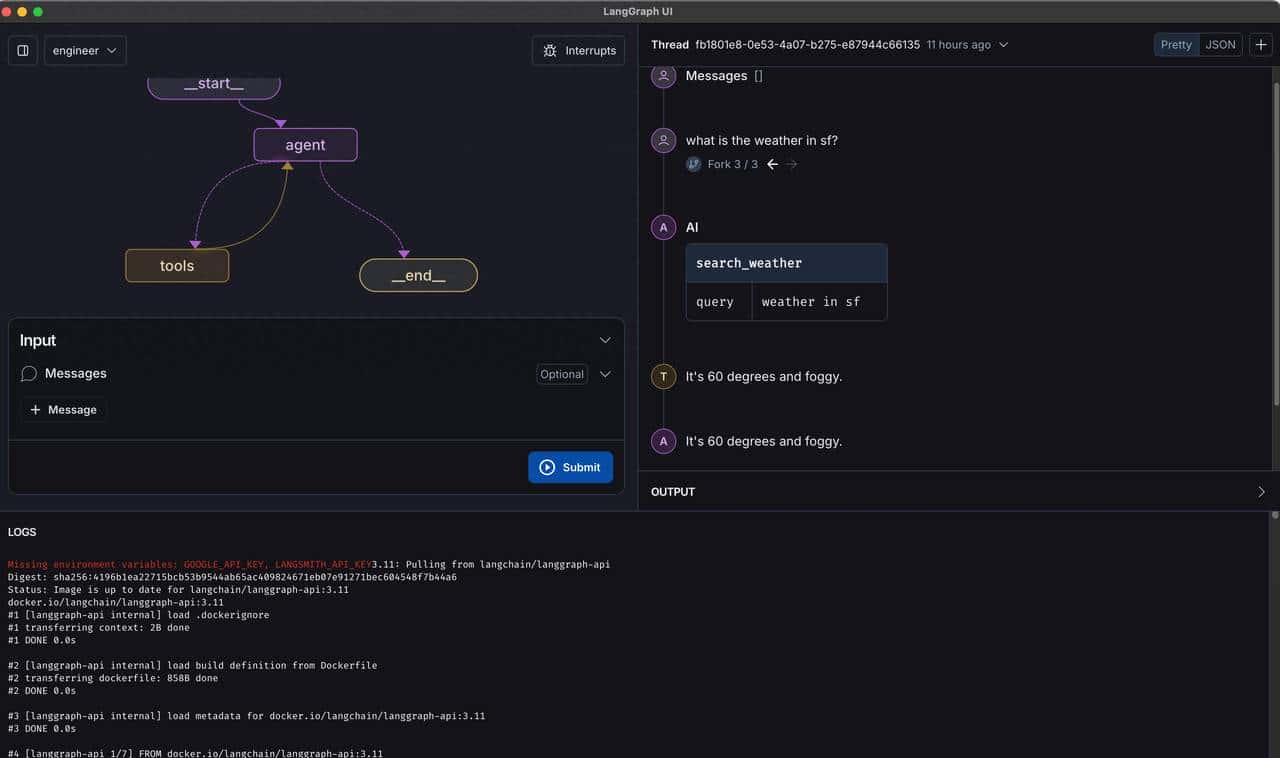Screen dimensions: 1280x758
Task: Open the engineer graph dropdown
Action: [85, 51]
